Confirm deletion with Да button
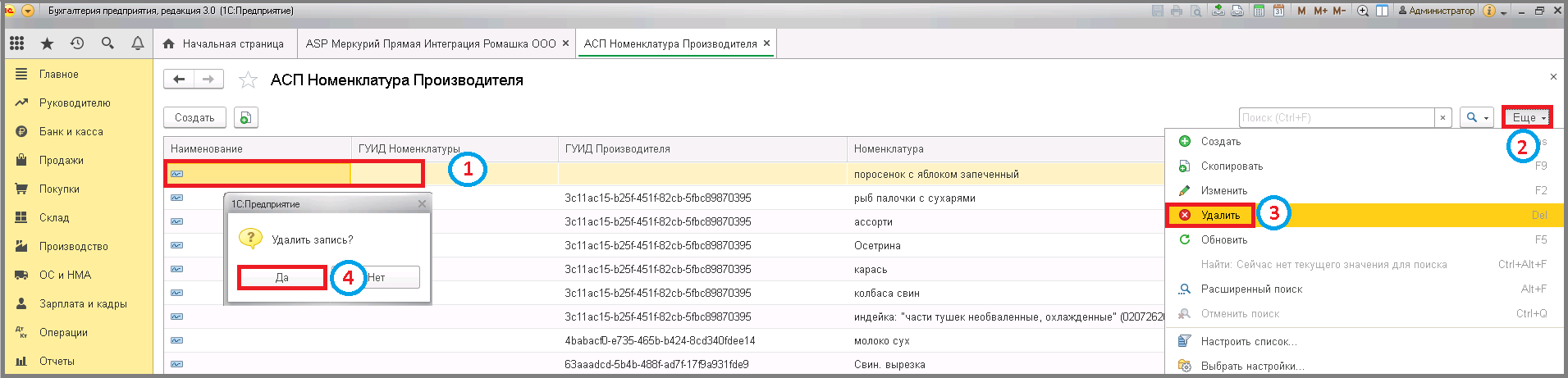1568x378 pixels. (x=282, y=277)
